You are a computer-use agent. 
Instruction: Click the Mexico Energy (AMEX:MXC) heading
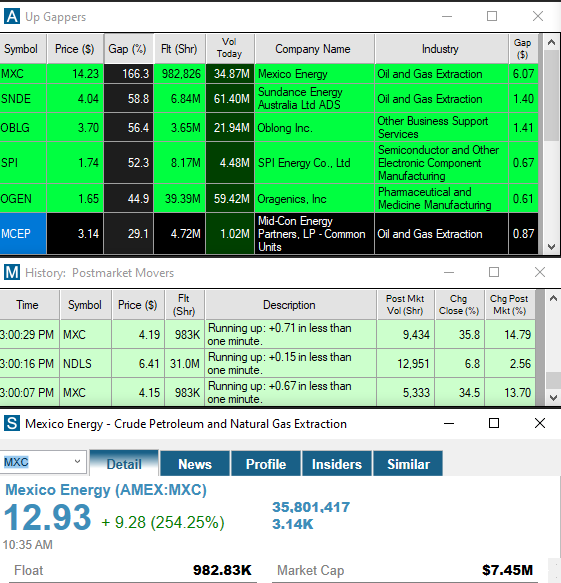pos(106,490)
